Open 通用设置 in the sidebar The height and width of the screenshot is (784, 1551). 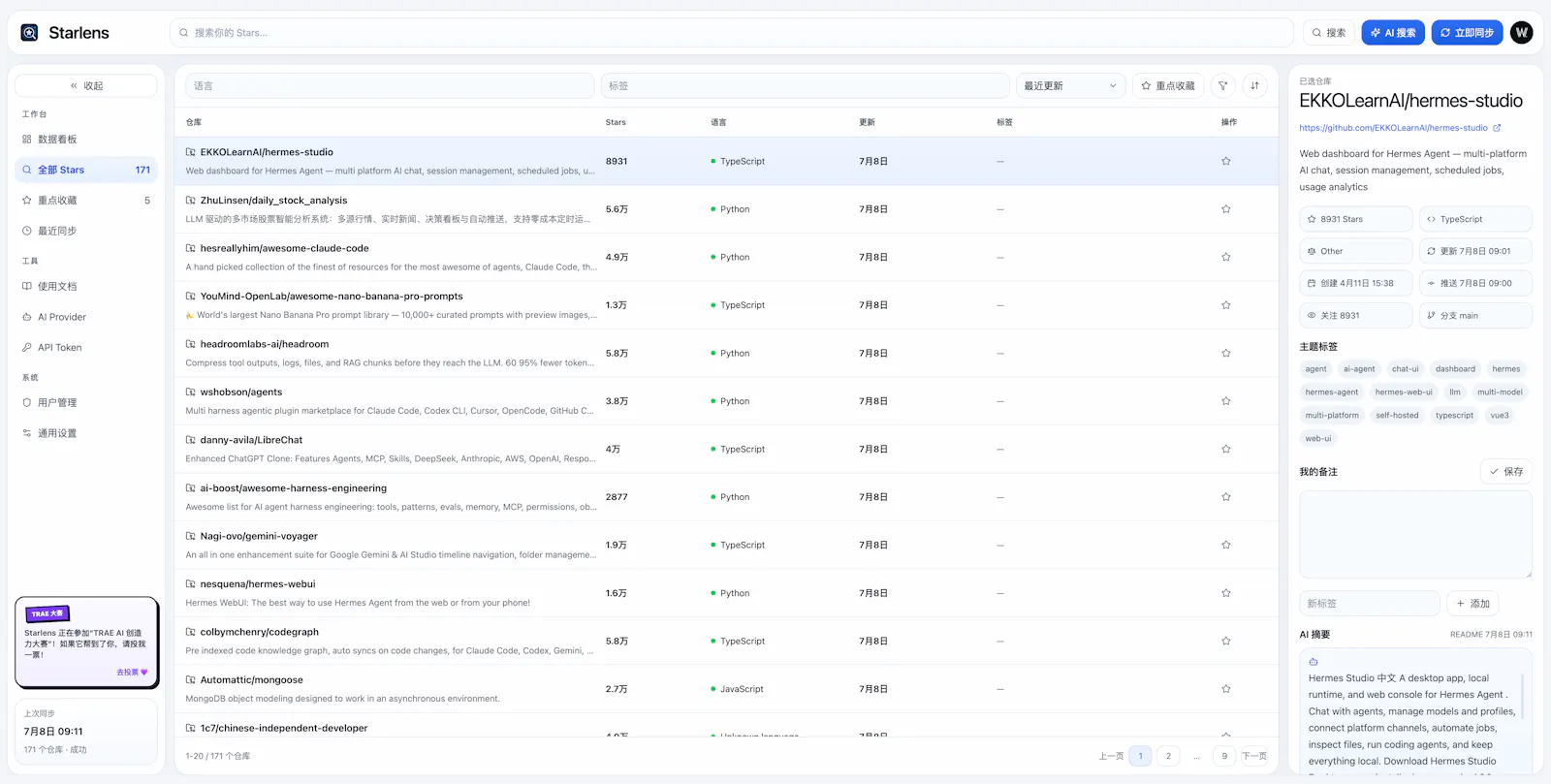(86, 434)
